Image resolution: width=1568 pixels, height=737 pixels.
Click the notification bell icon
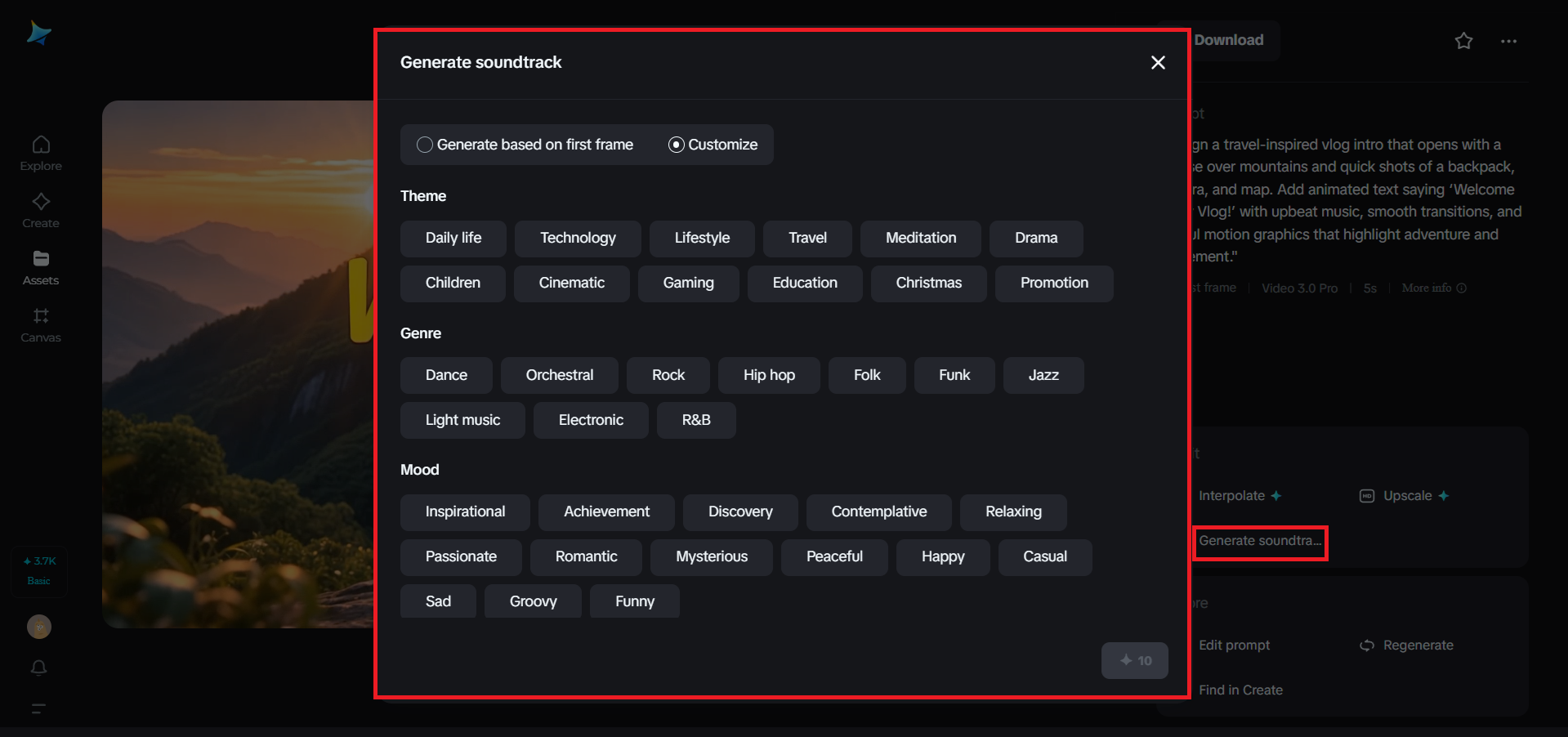pyautogui.click(x=38, y=668)
